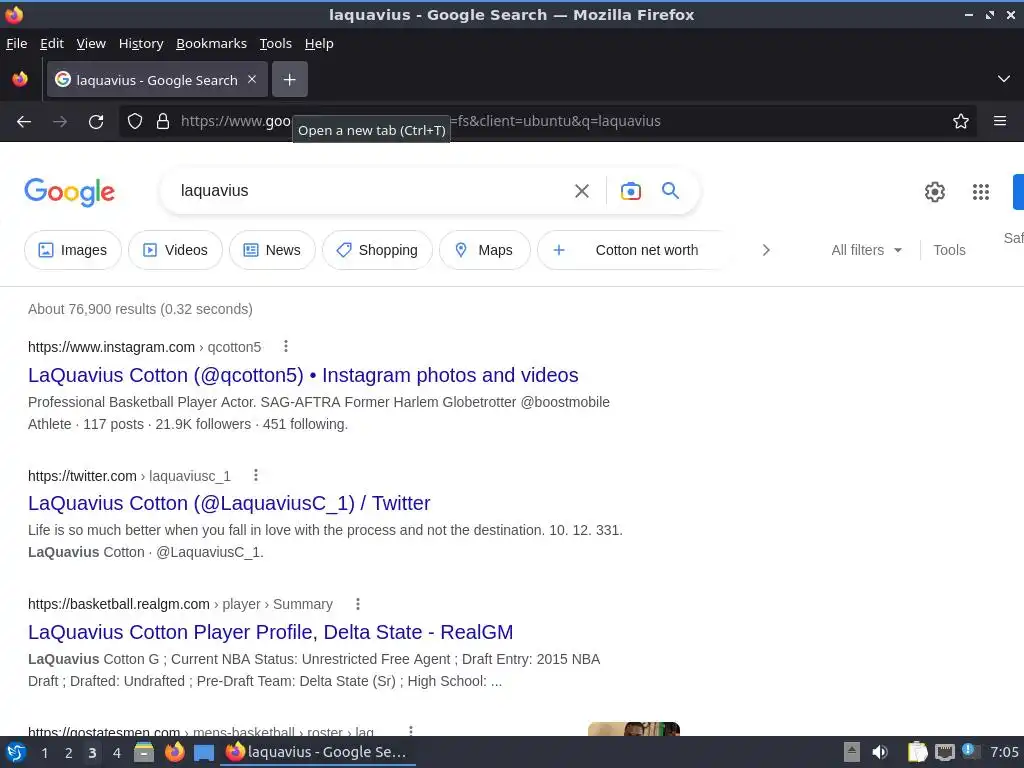The height and width of the screenshot is (768, 1024).
Task: Open LaQuavius Cotton Twitter result
Action: pyautogui.click(x=229, y=504)
